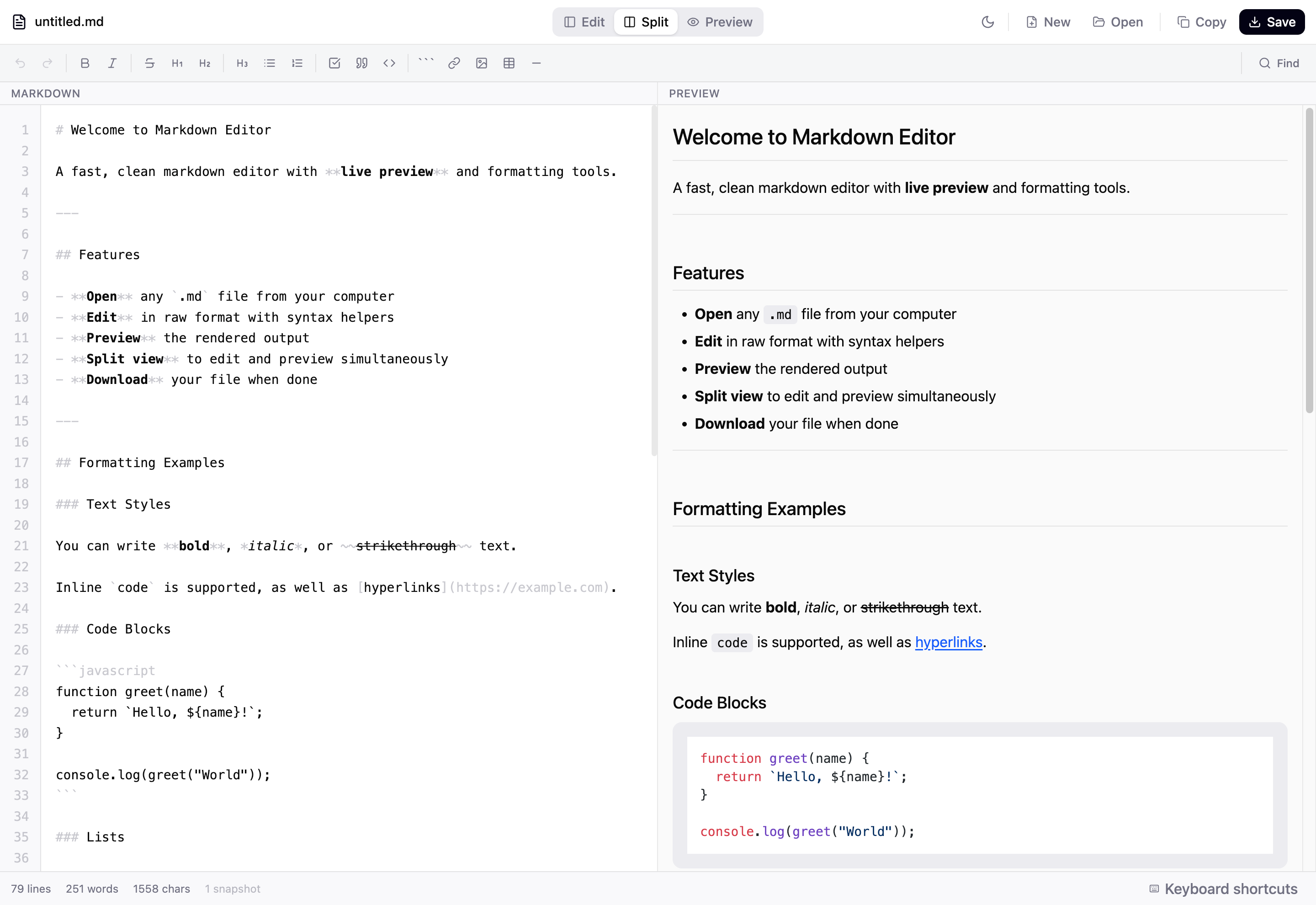1316x905 pixels.
Task: Click the hyperlinks link in preview
Action: coord(948,642)
